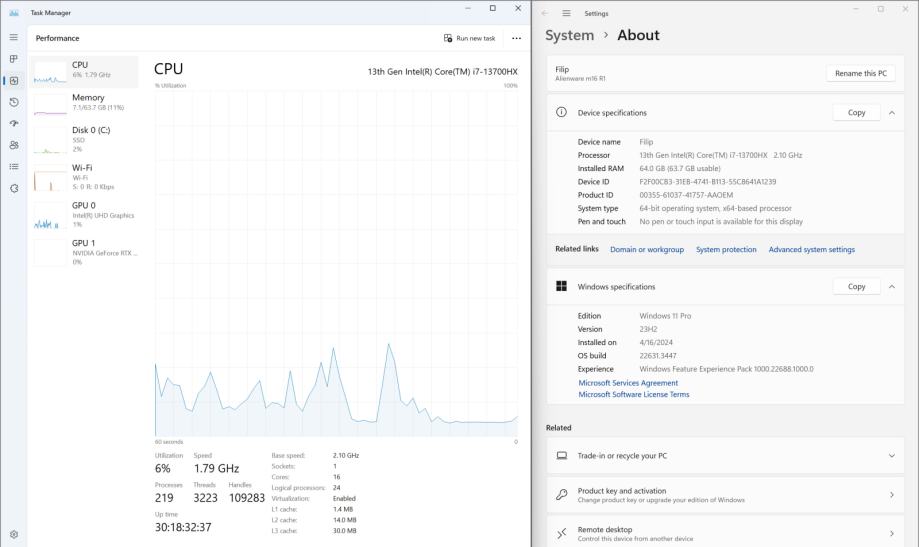Viewport: 919px width, 547px height.
Task: Open the Services page icon
Action: pyautogui.click(x=13, y=188)
